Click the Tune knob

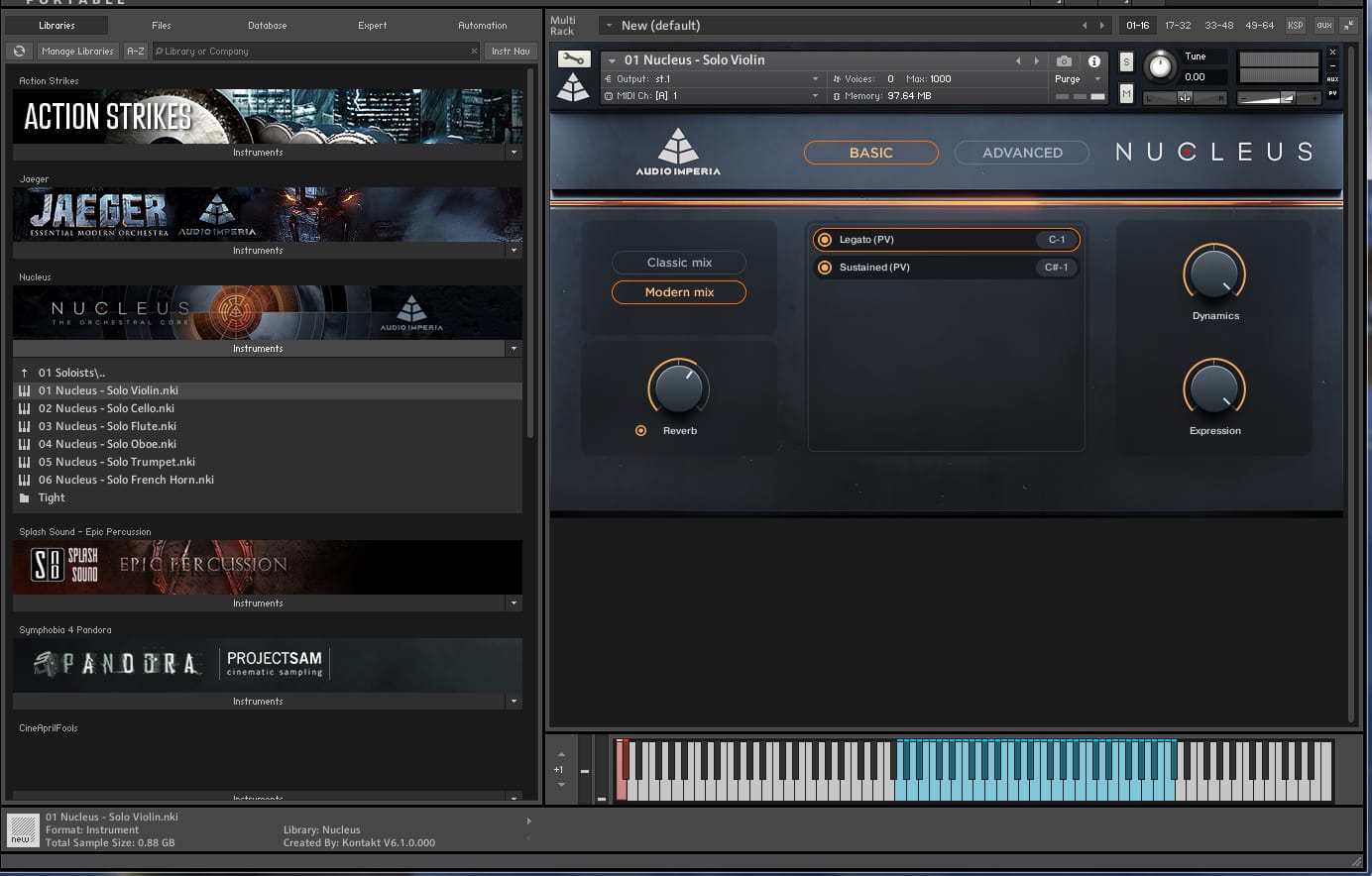click(x=1159, y=66)
